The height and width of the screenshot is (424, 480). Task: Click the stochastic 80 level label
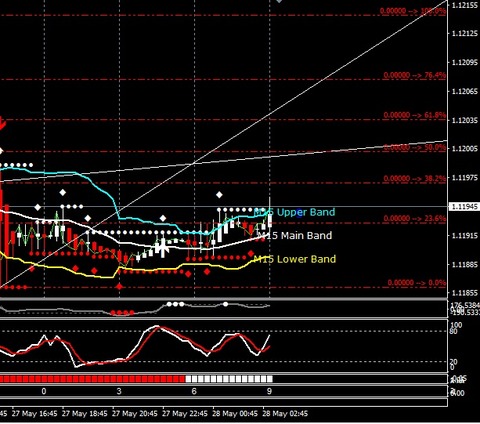coord(453,331)
